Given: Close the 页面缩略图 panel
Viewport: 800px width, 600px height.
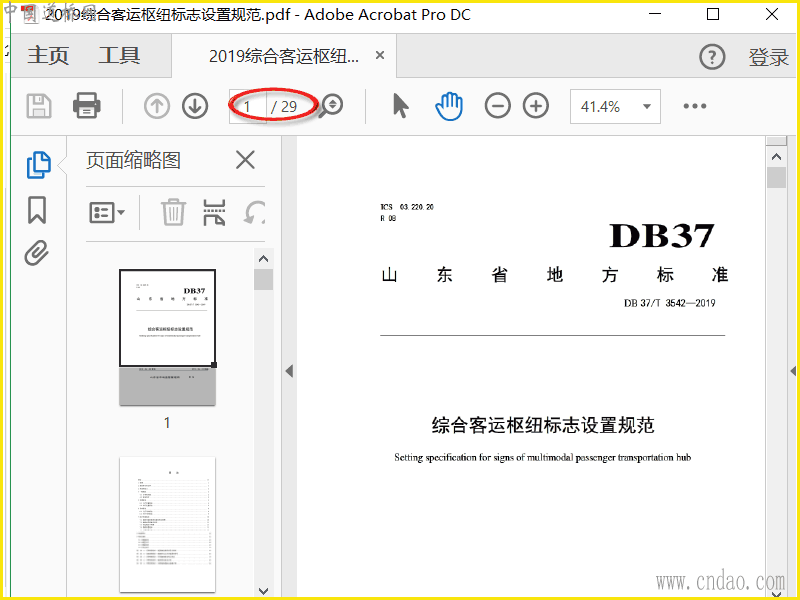Looking at the screenshot, I should click(245, 160).
